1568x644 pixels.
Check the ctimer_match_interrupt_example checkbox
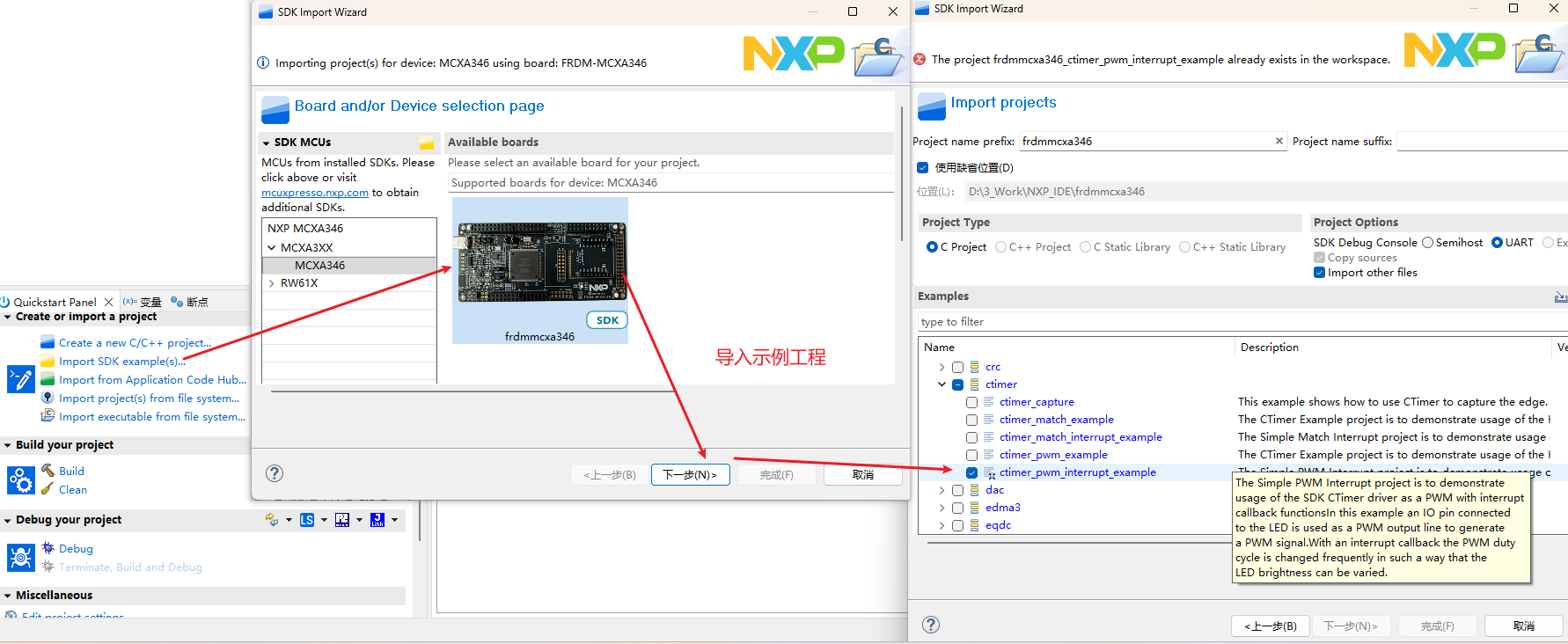click(971, 437)
